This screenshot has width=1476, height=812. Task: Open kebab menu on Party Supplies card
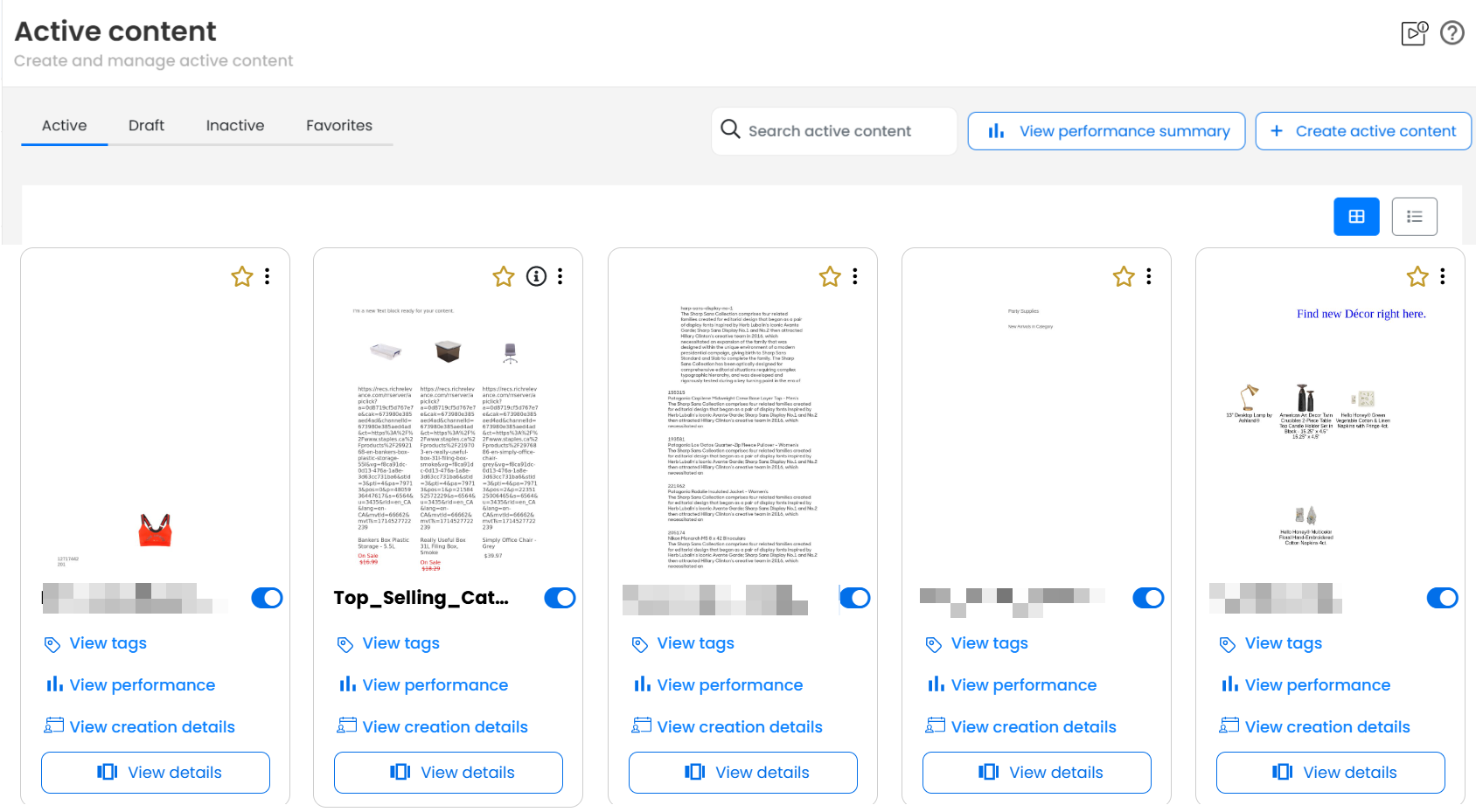point(1149,276)
